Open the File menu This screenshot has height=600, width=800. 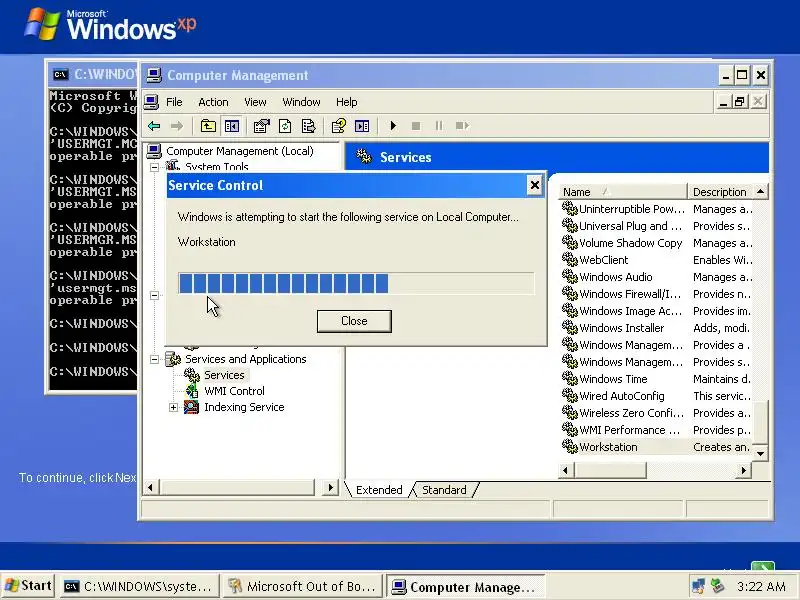pos(174,102)
